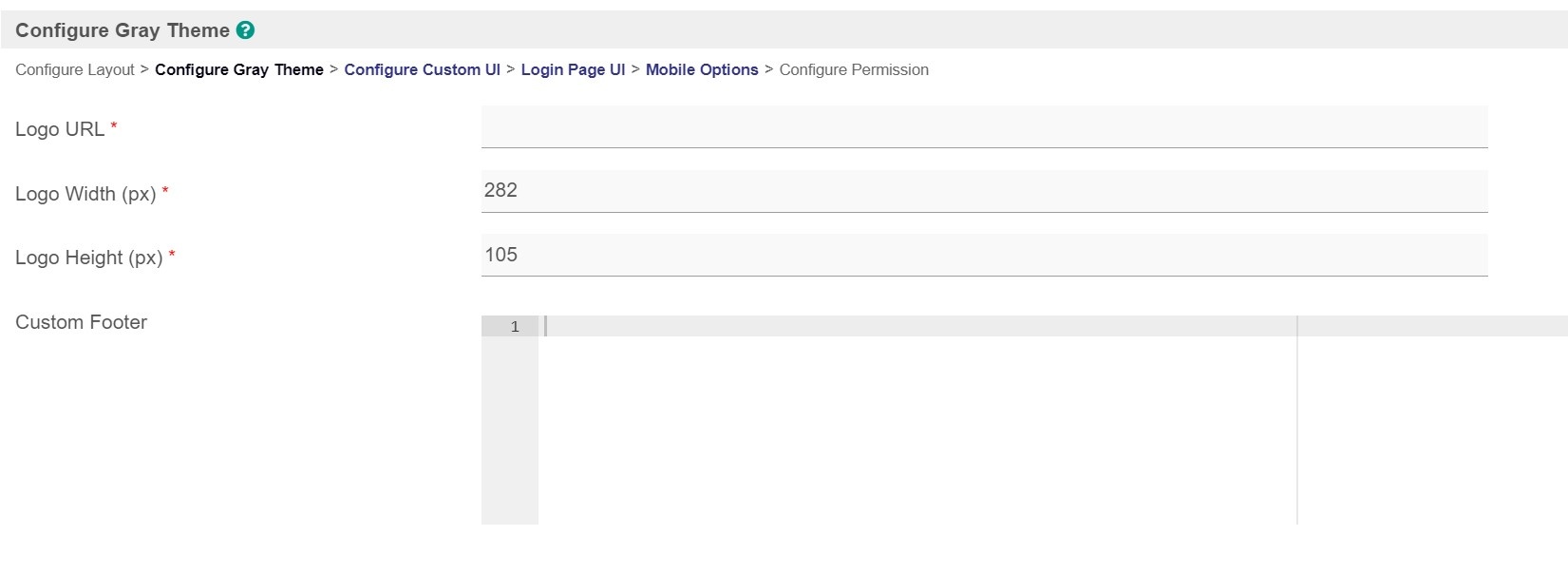Click the Configure Gray Theme page heading
The image size is (1568, 574).
(x=123, y=30)
